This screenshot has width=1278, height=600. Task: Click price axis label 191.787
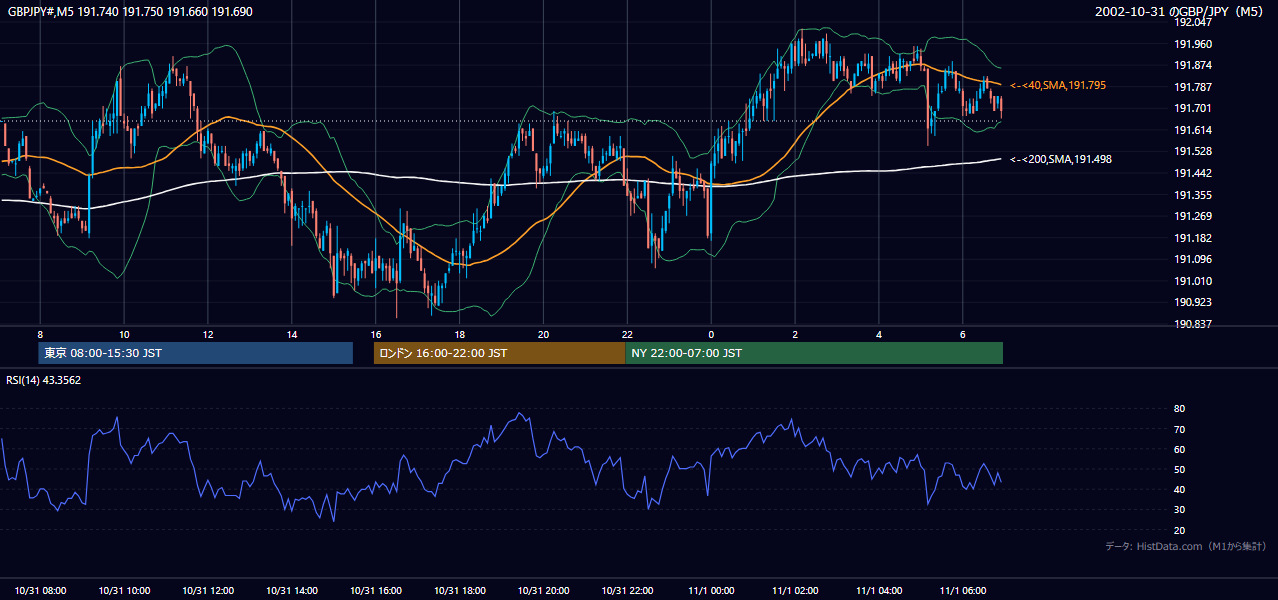(1192, 87)
